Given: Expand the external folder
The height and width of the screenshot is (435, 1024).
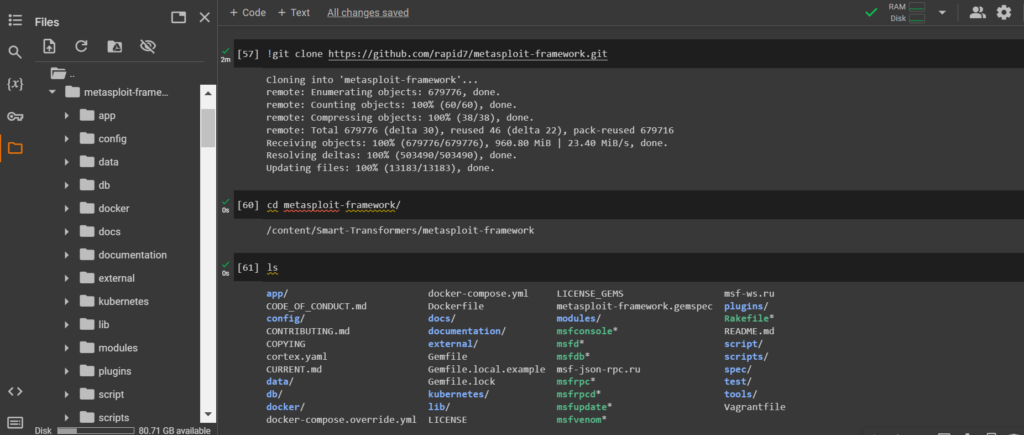Looking at the screenshot, I should 67,278.
